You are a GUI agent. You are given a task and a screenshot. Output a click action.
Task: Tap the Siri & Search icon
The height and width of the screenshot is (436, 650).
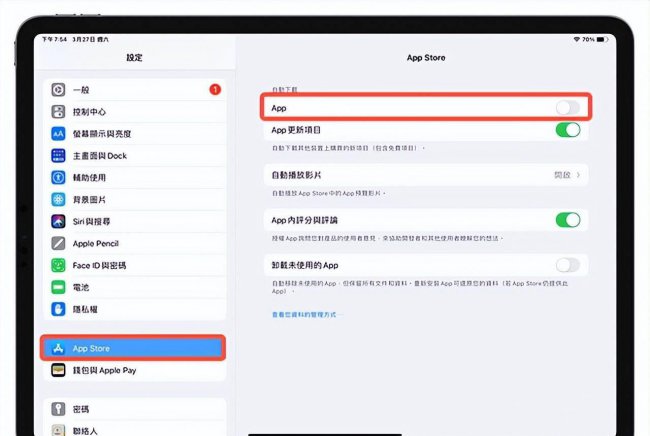pos(58,221)
